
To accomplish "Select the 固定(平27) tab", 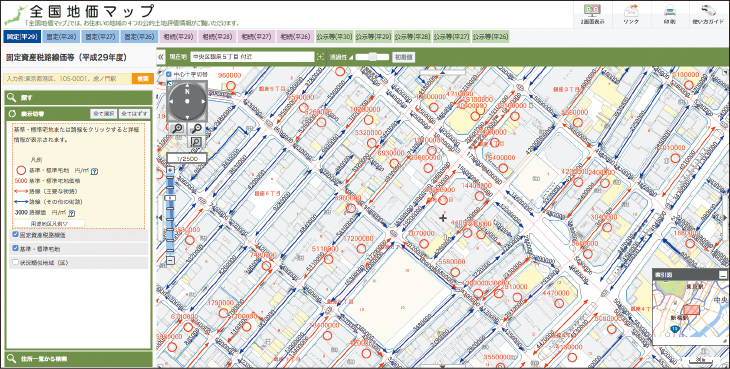I will pos(101,37).
